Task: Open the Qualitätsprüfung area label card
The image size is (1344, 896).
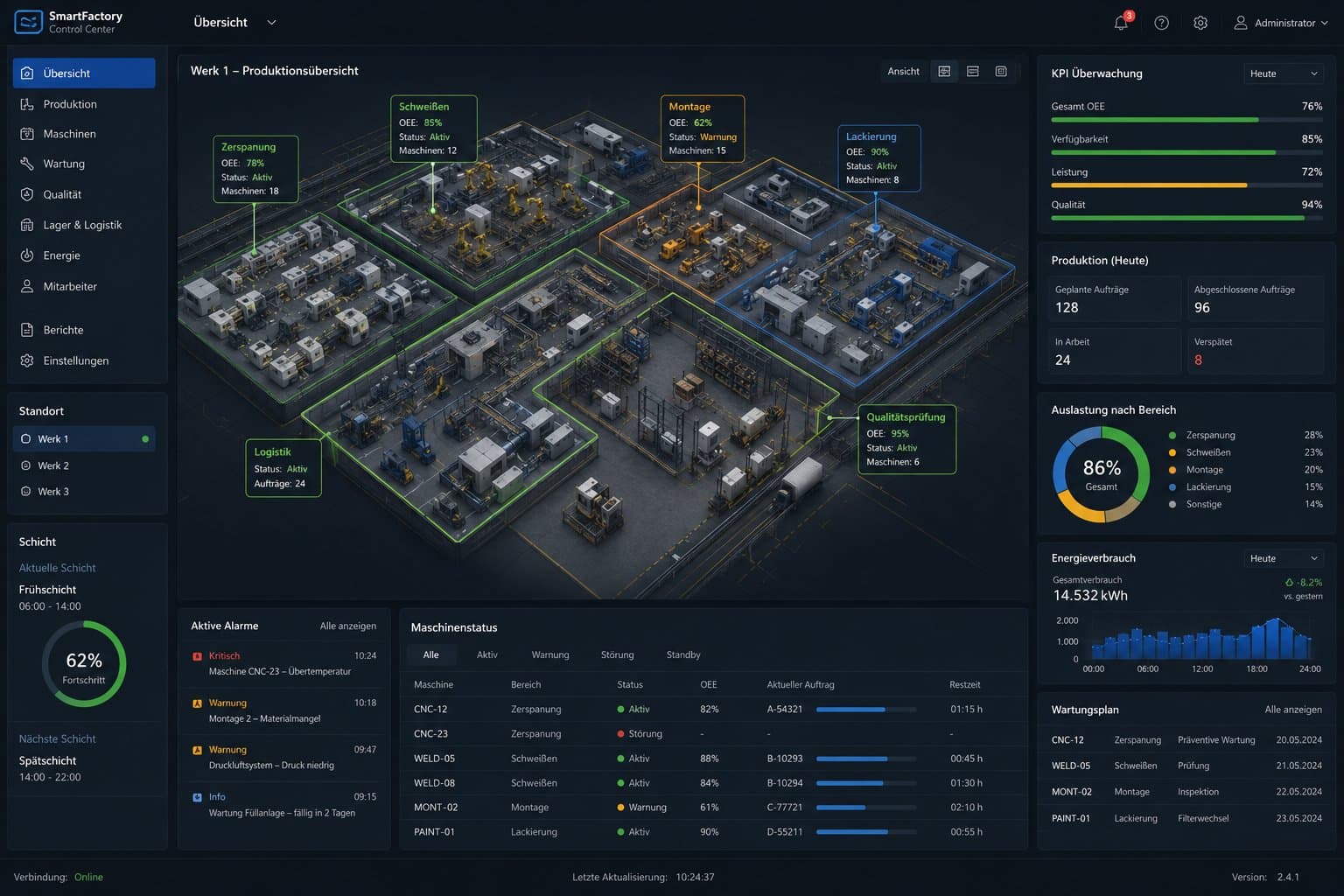Action: tap(906, 439)
